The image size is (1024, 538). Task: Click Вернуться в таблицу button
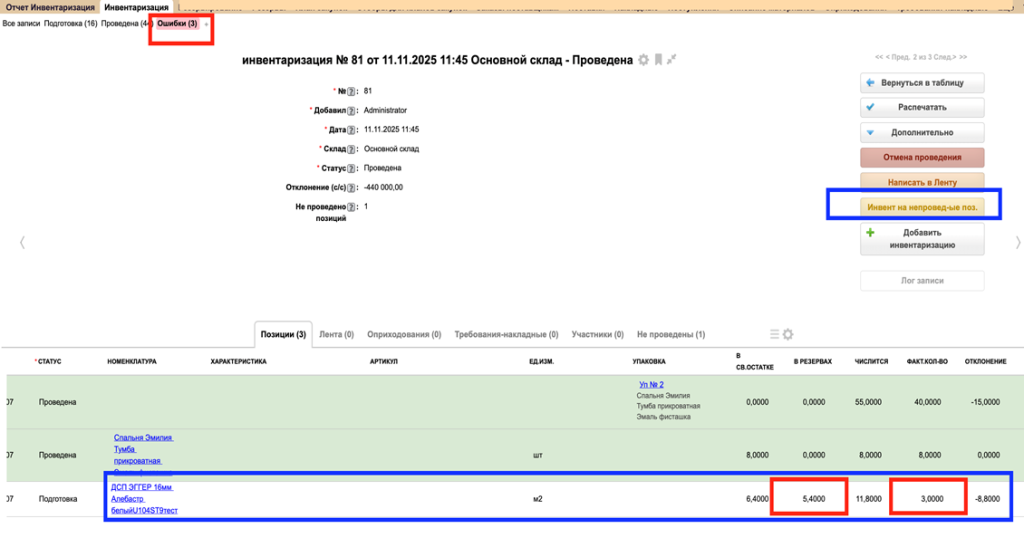pyautogui.click(x=922, y=82)
